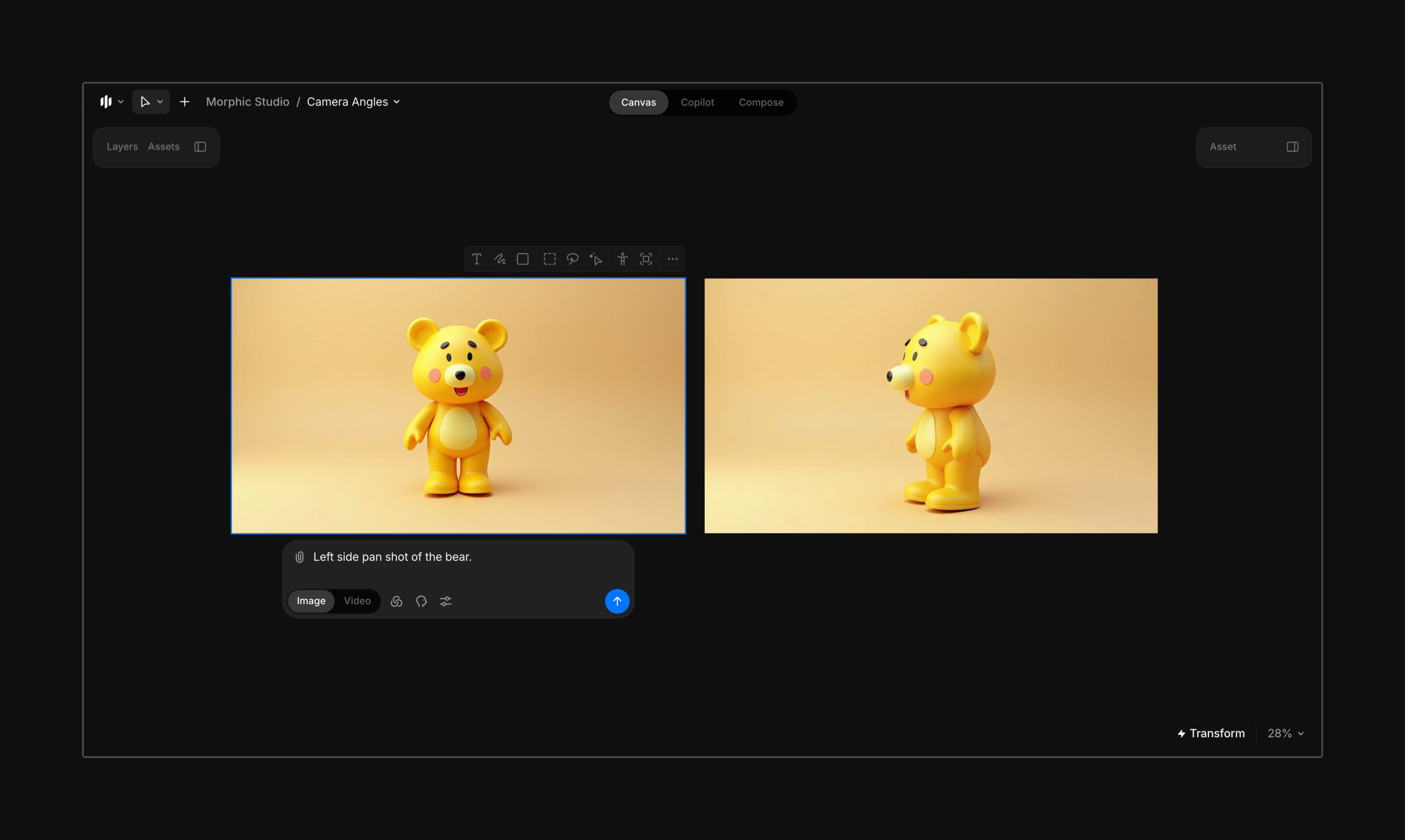The width and height of the screenshot is (1405, 840).
Task: Expand the pointer tool chevron dropdown
Action: [160, 102]
